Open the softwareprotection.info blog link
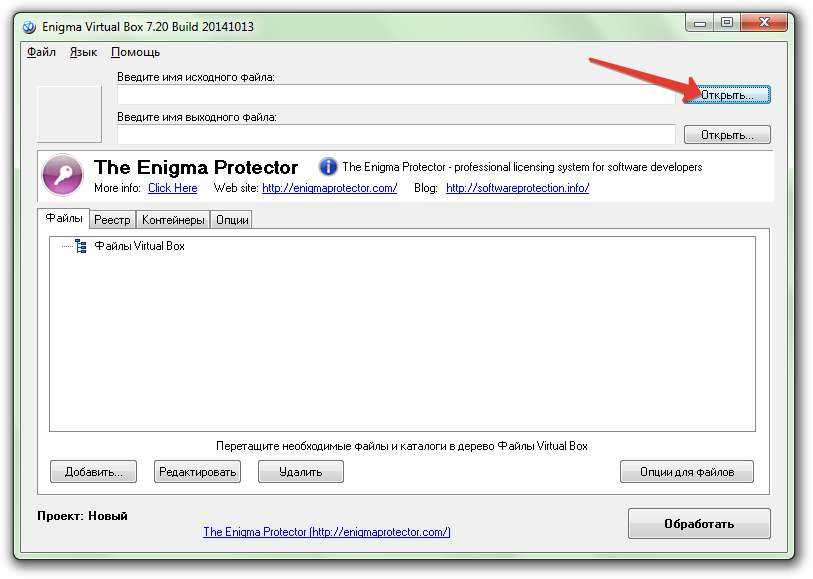813x579 pixels. [x=517, y=188]
